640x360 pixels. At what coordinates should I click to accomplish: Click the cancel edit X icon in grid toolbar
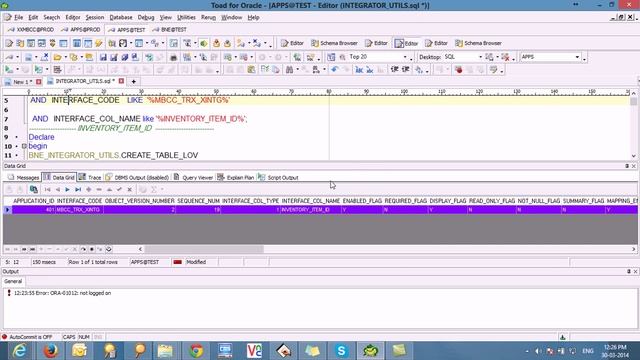(x=129, y=189)
